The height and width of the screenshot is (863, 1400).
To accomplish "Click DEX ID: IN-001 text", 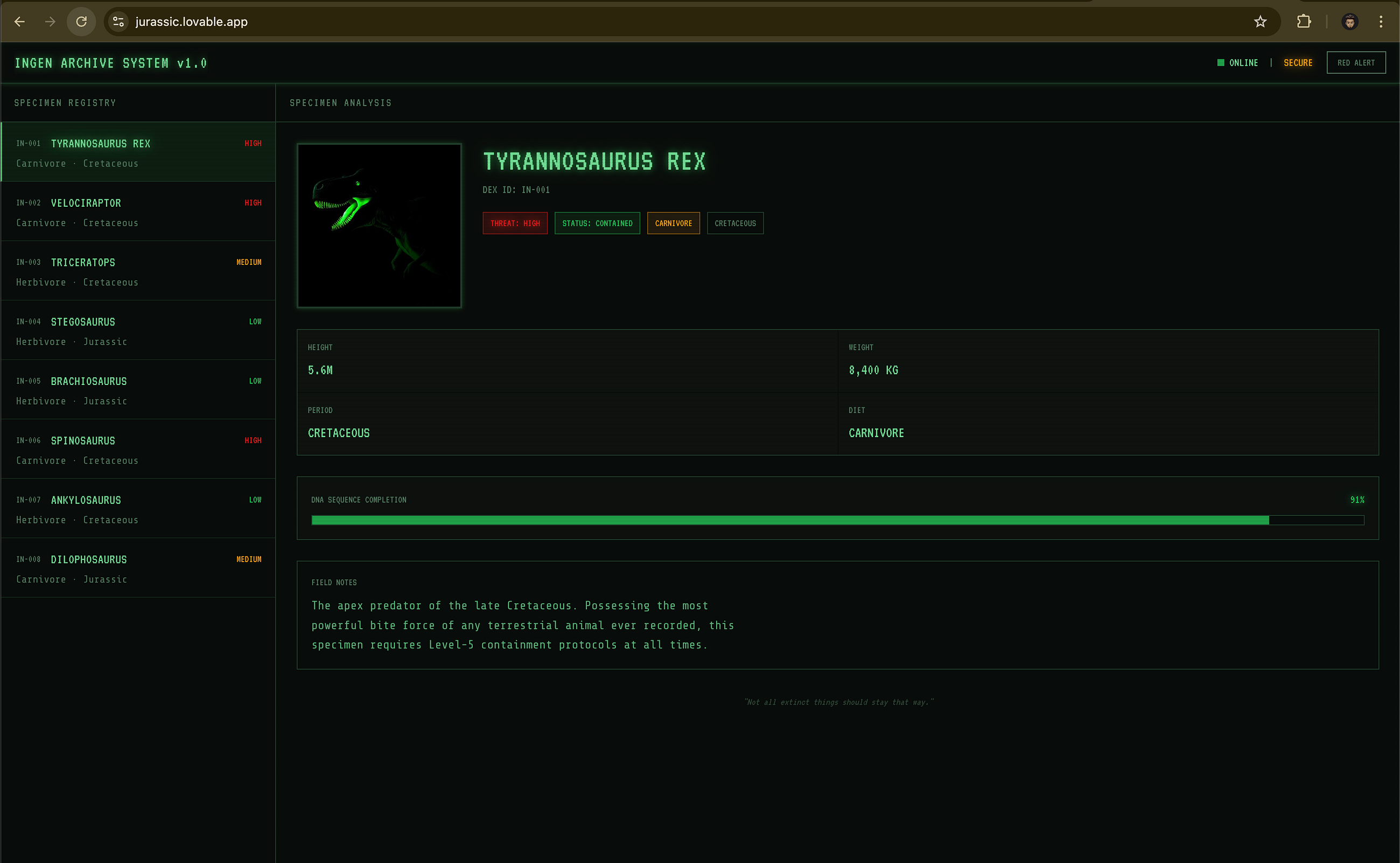I will [516, 190].
